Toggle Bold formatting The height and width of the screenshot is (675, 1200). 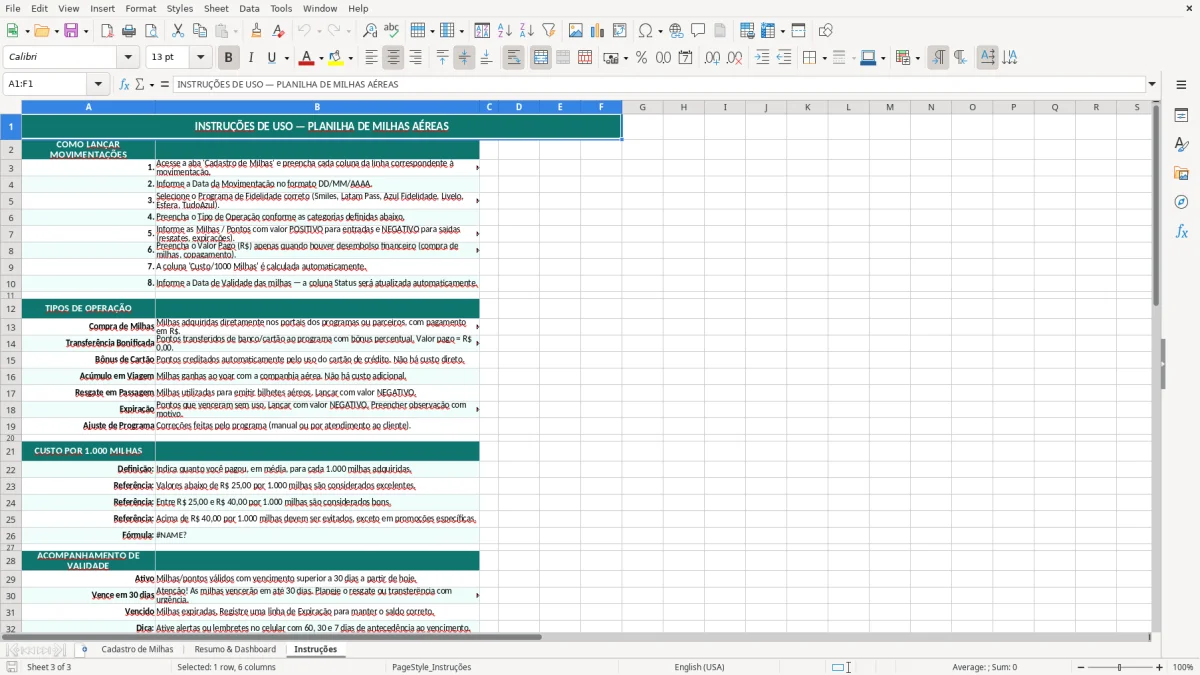[x=228, y=58]
